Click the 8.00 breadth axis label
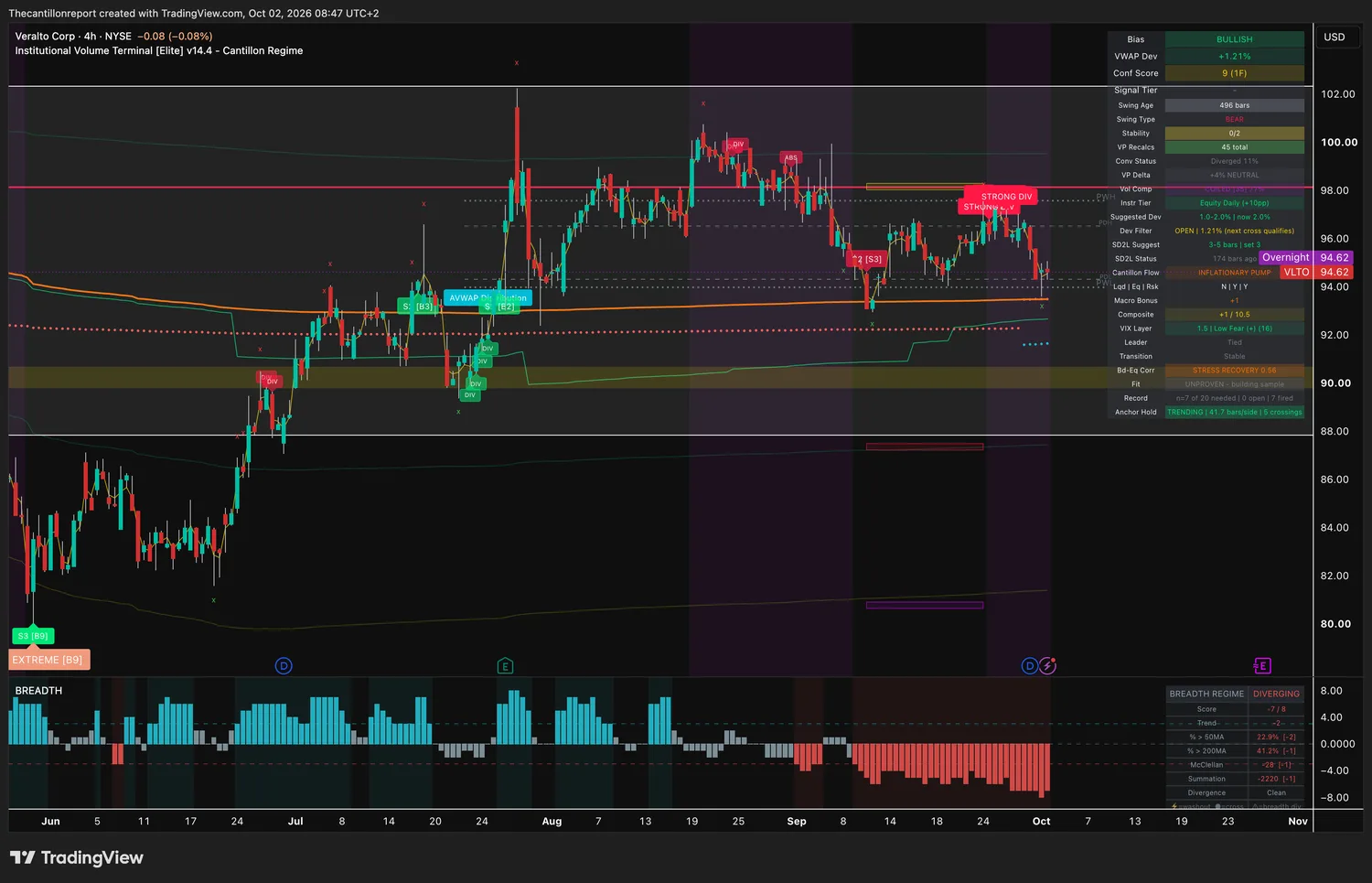1372x883 pixels. (x=1332, y=691)
